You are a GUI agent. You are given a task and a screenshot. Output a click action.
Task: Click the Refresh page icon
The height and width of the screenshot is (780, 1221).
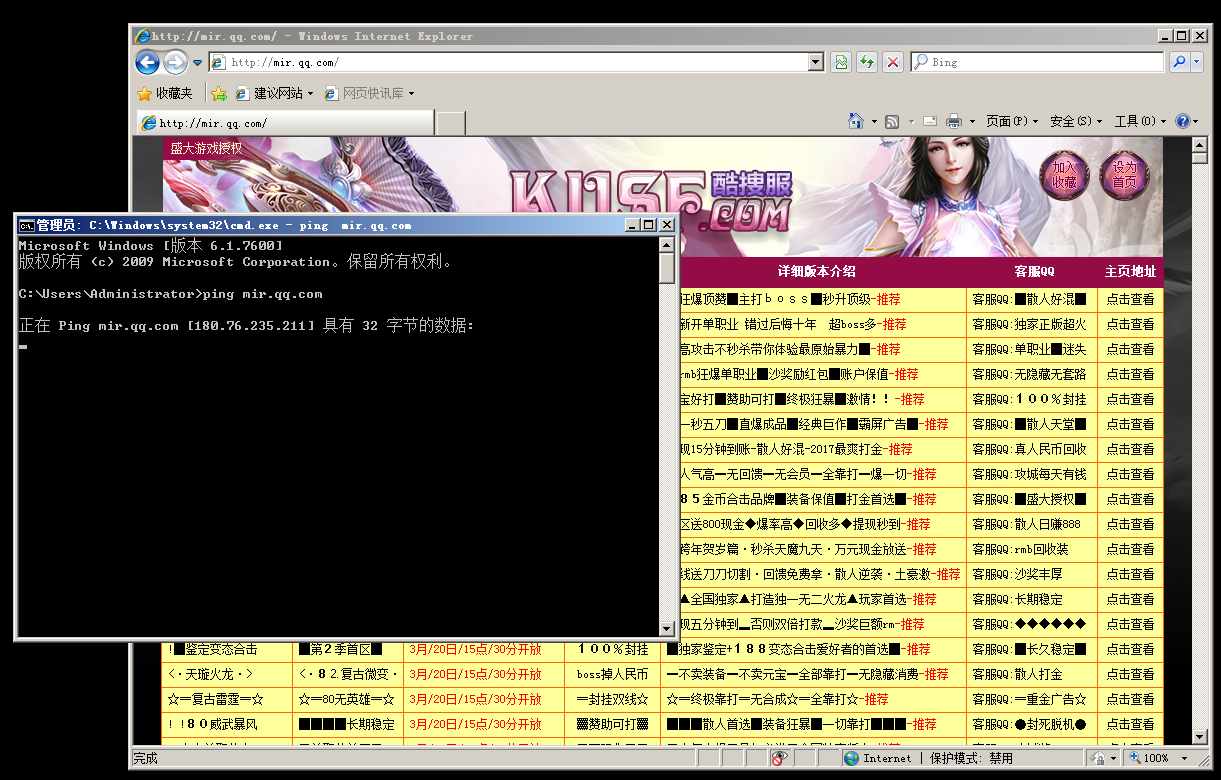(x=867, y=62)
